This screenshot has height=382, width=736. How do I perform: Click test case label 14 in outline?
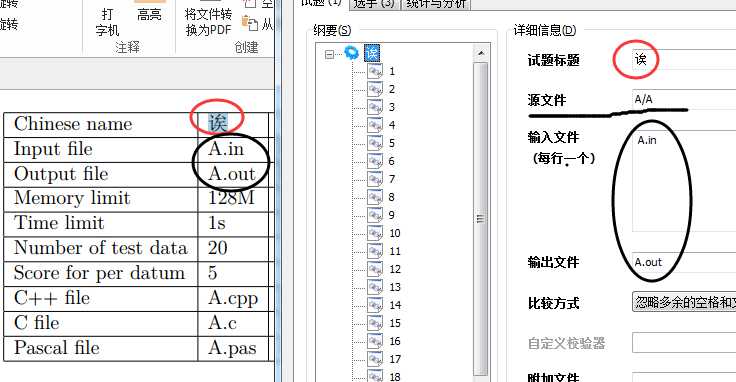pos(395,305)
